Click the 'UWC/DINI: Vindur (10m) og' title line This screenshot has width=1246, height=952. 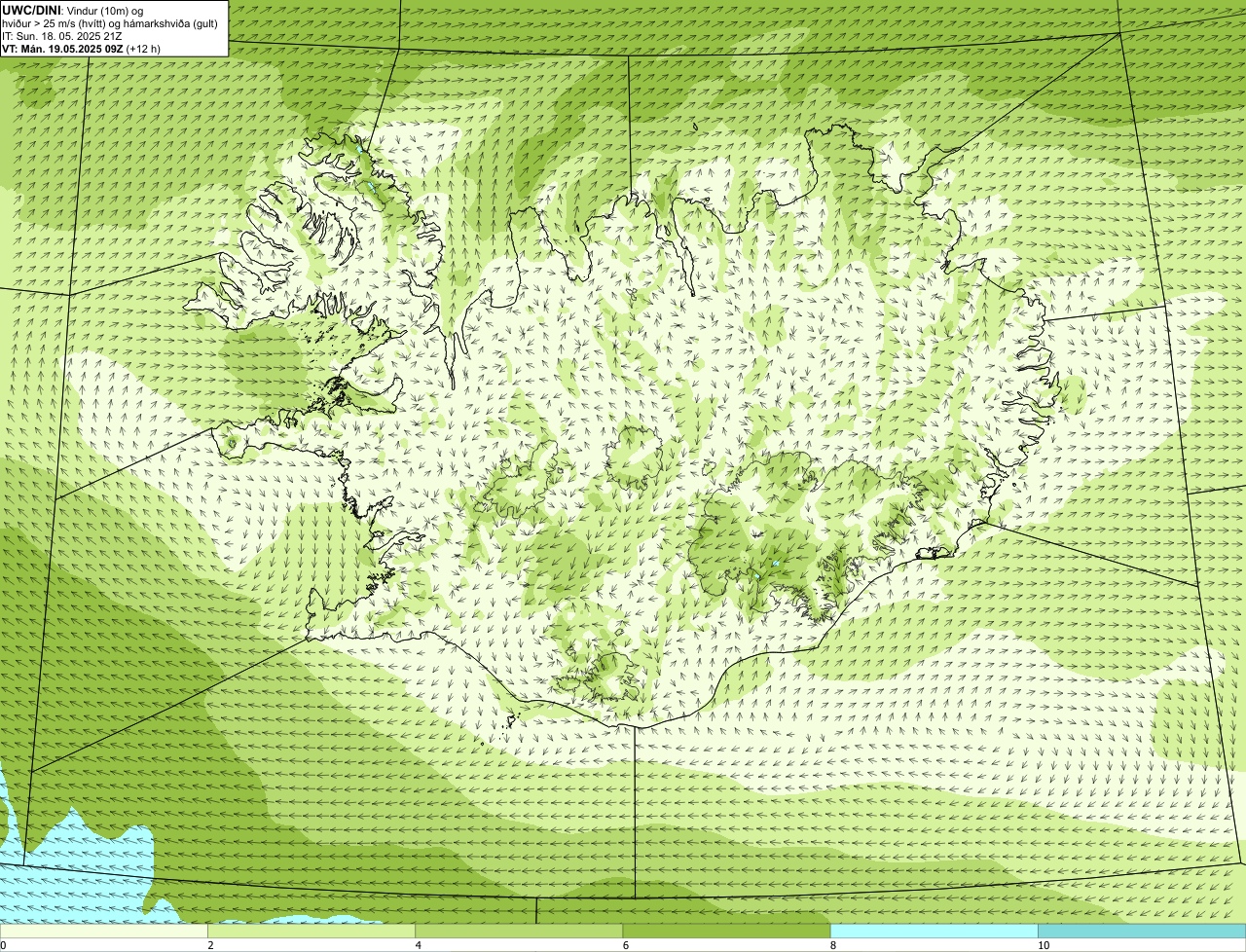(x=73, y=11)
